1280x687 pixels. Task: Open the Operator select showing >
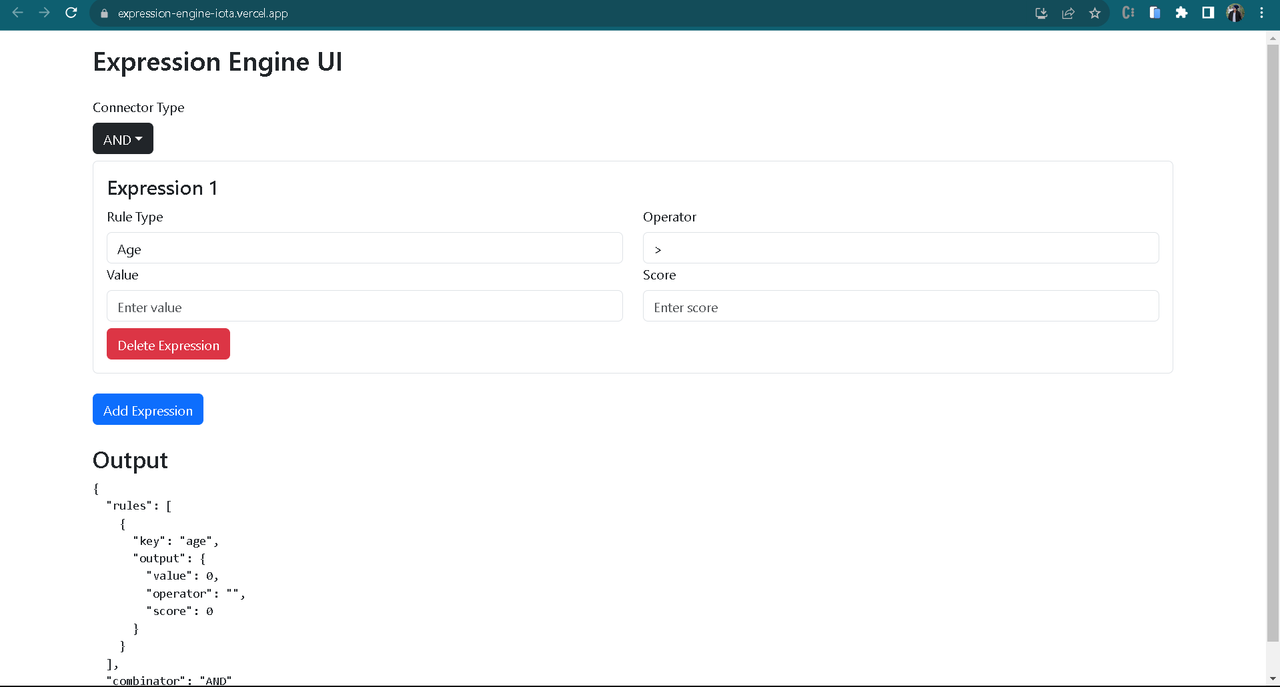pyautogui.click(x=901, y=248)
